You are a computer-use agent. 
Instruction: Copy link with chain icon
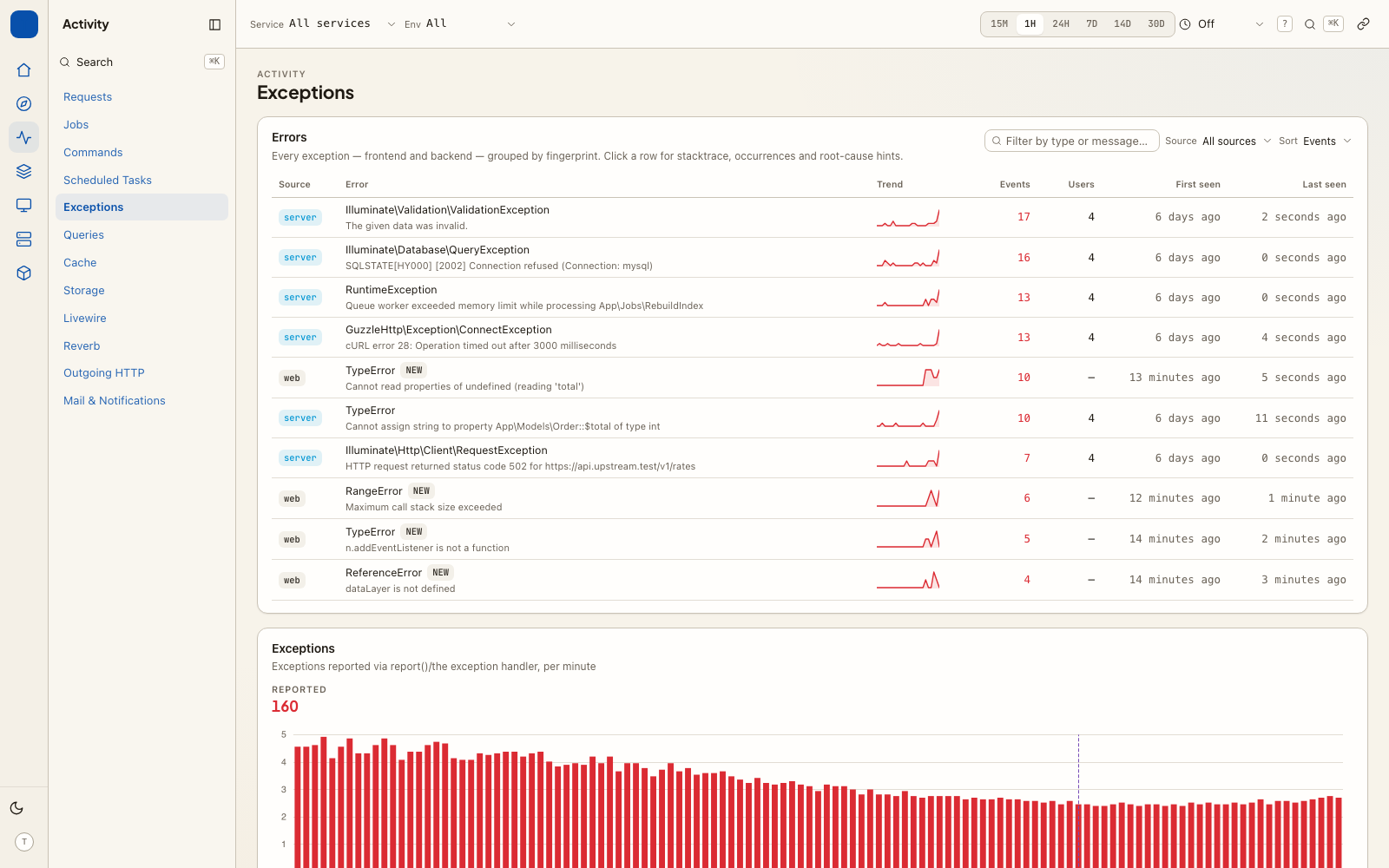[1364, 24]
